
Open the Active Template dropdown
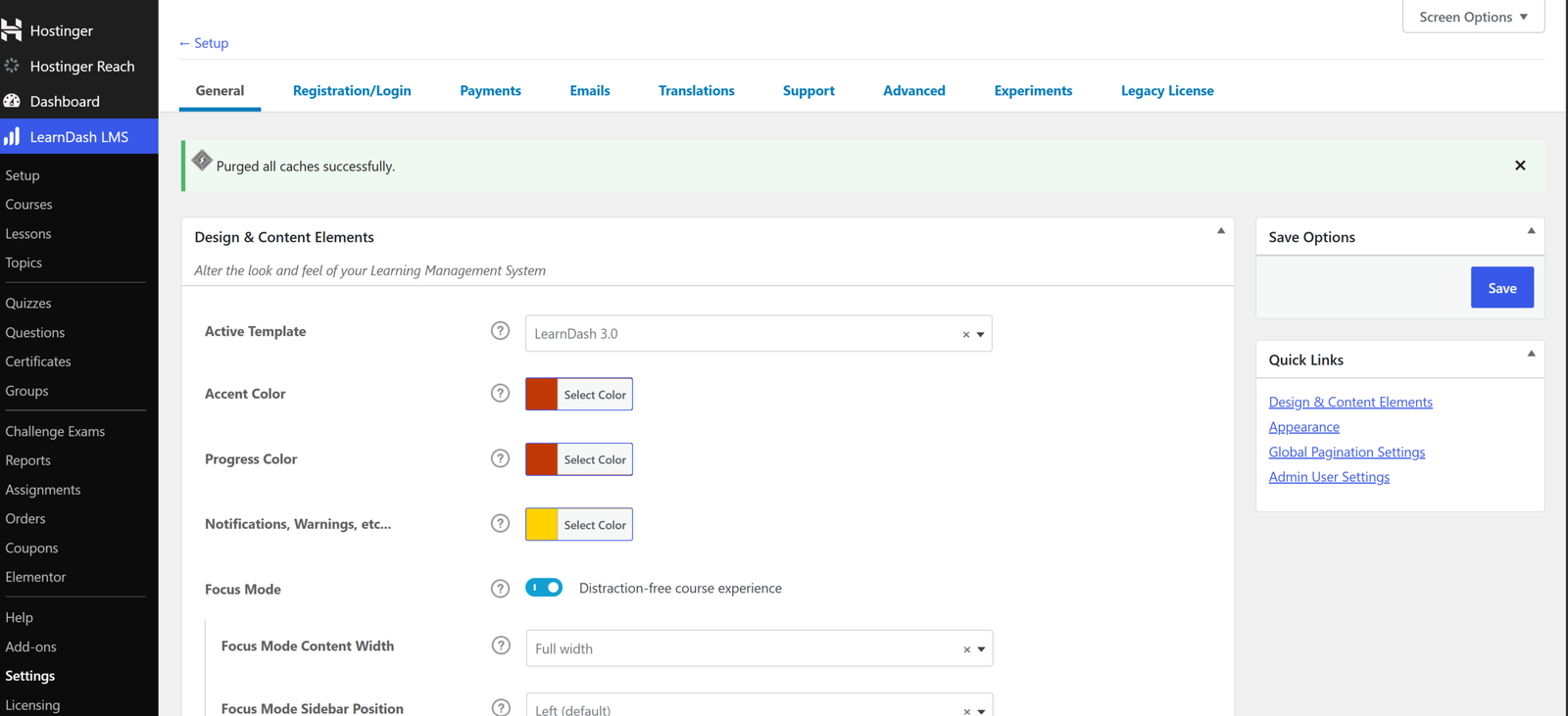click(x=759, y=333)
